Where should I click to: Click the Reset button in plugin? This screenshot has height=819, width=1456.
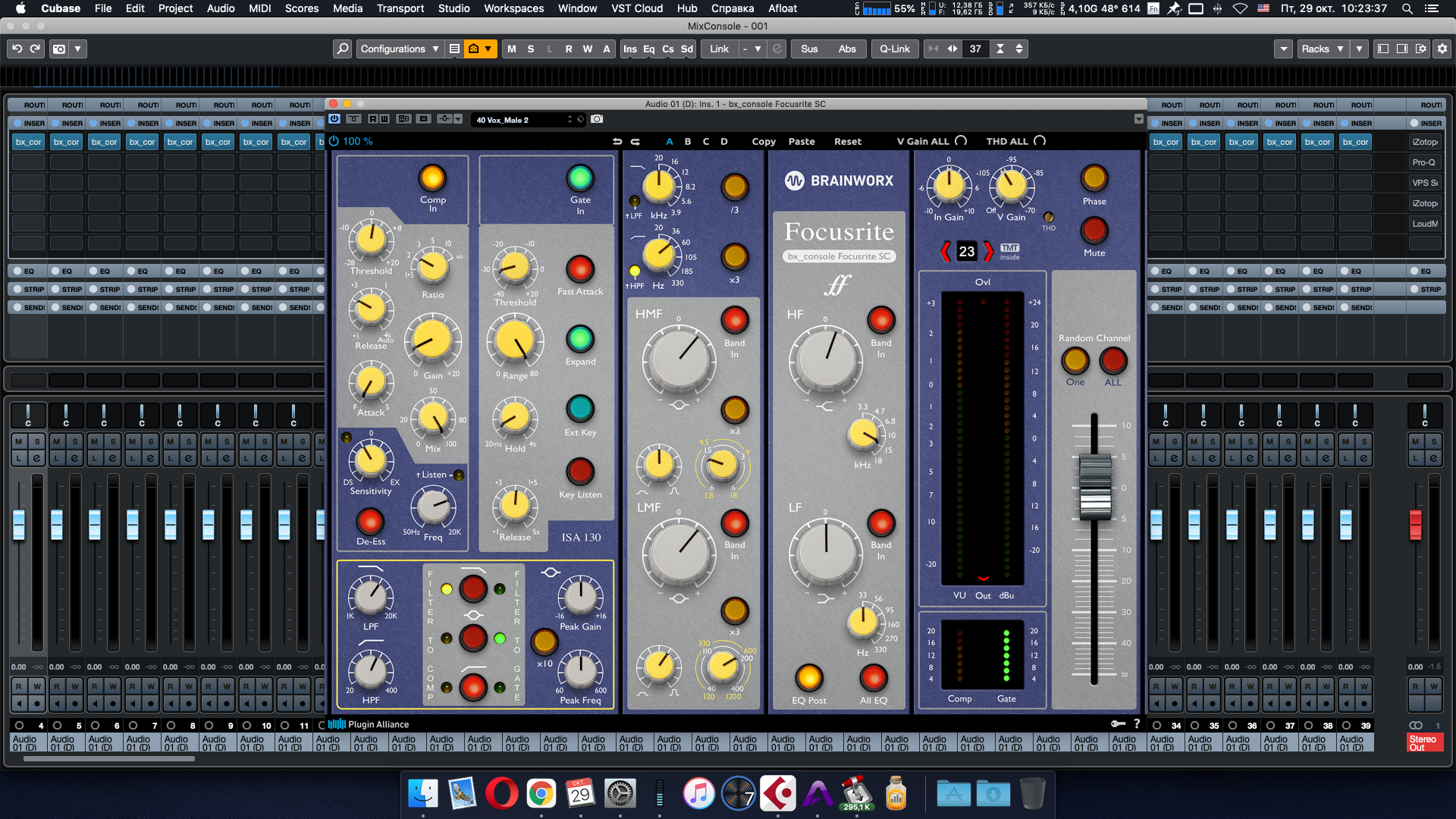click(847, 141)
